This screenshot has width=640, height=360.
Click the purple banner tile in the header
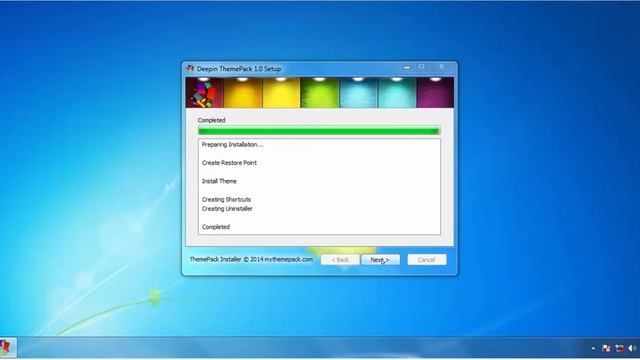pos(435,93)
